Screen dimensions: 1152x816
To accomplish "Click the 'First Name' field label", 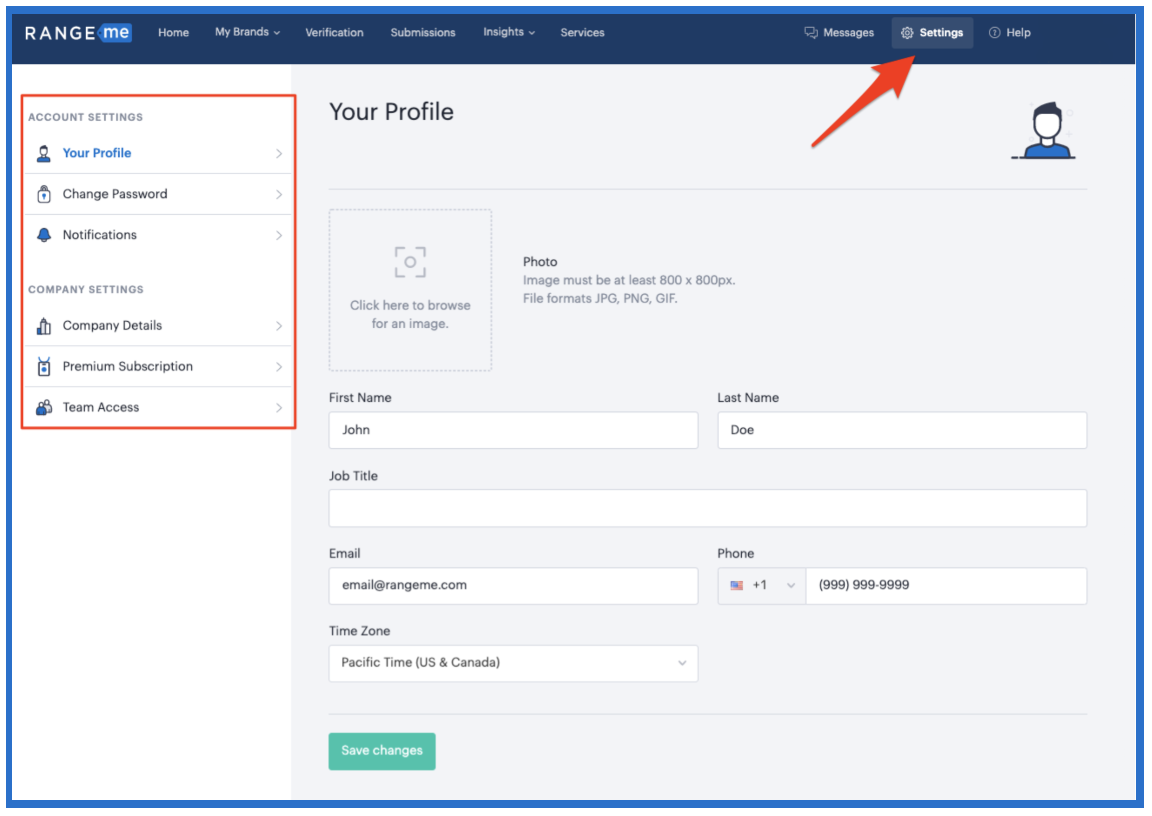I will [x=360, y=398].
